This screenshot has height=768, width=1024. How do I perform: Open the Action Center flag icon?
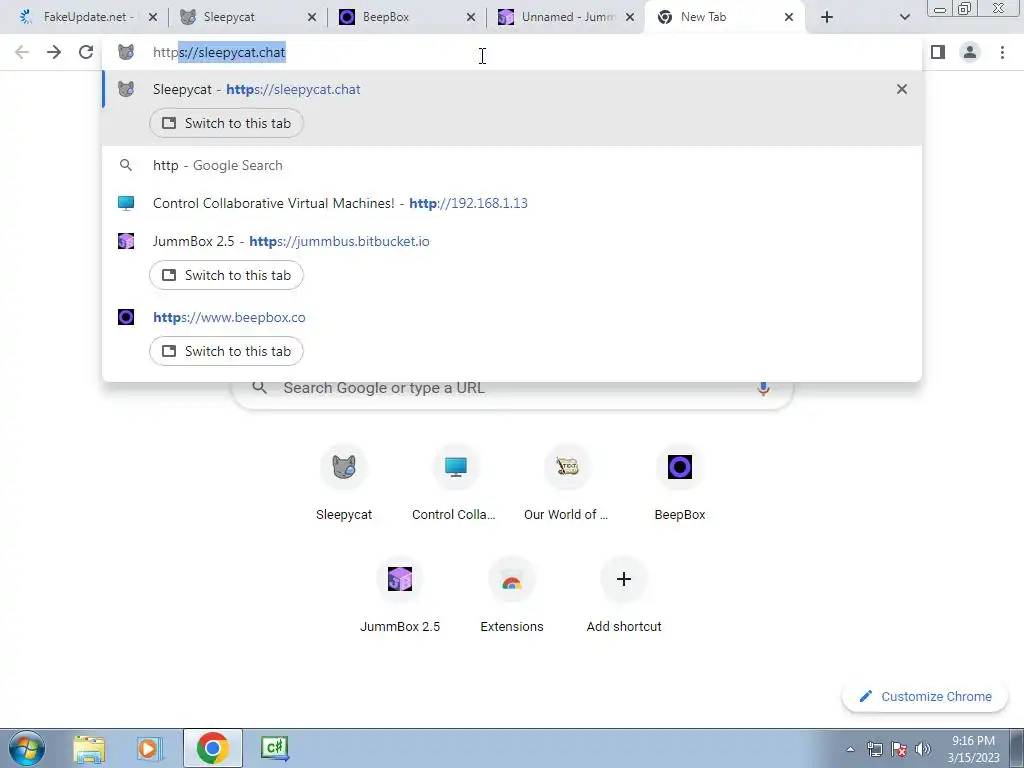(x=899, y=749)
